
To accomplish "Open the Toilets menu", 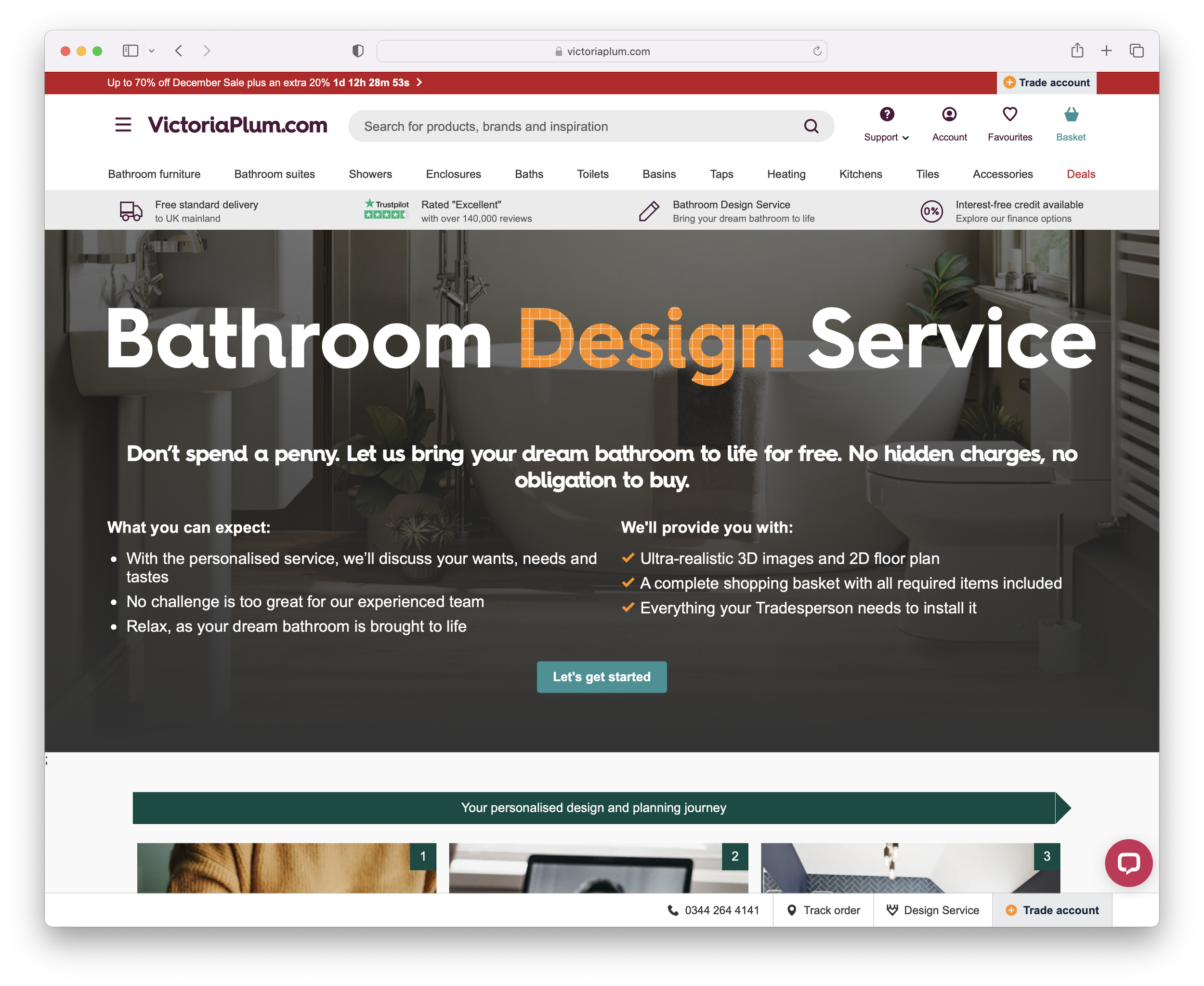I will click(x=593, y=174).
